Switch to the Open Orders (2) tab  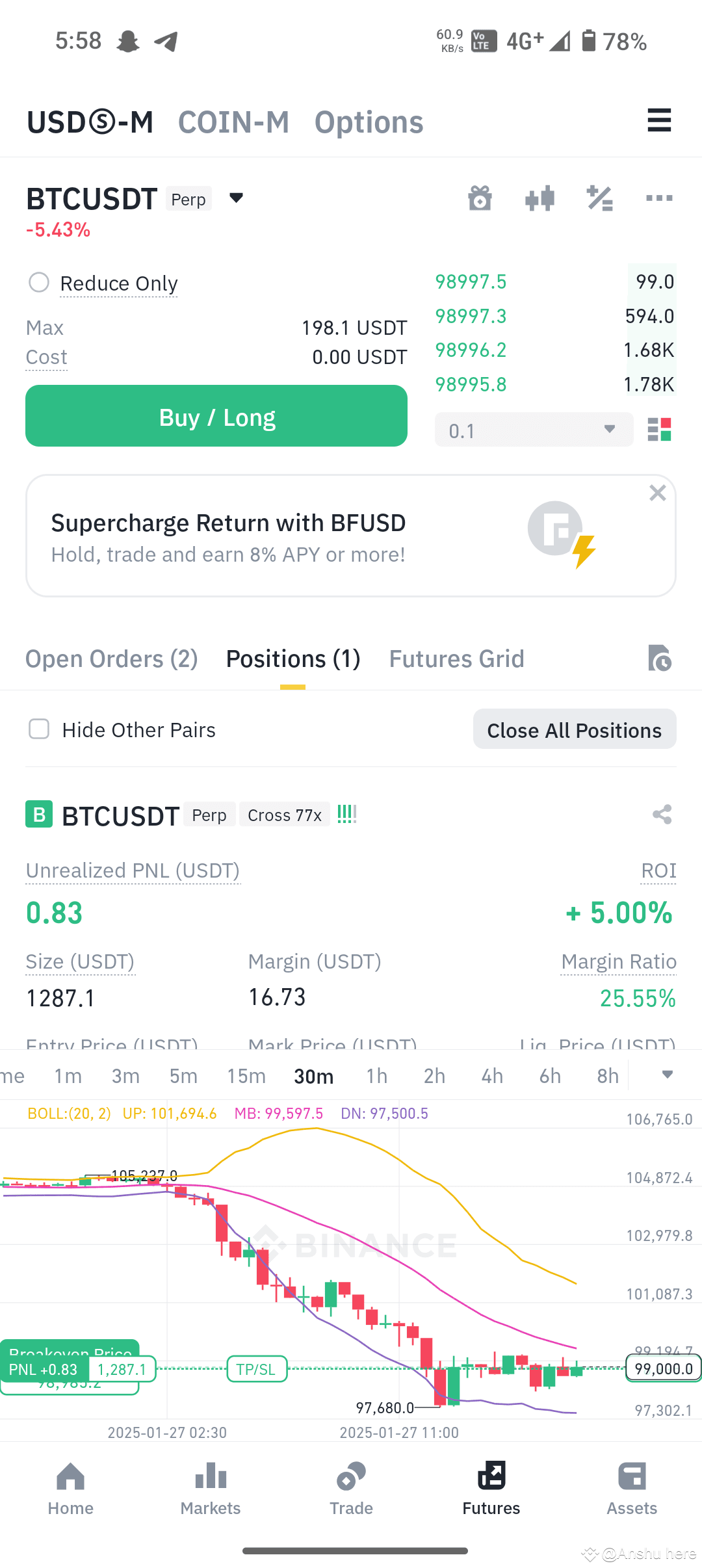pyautogui.click(x=111, y=659)
